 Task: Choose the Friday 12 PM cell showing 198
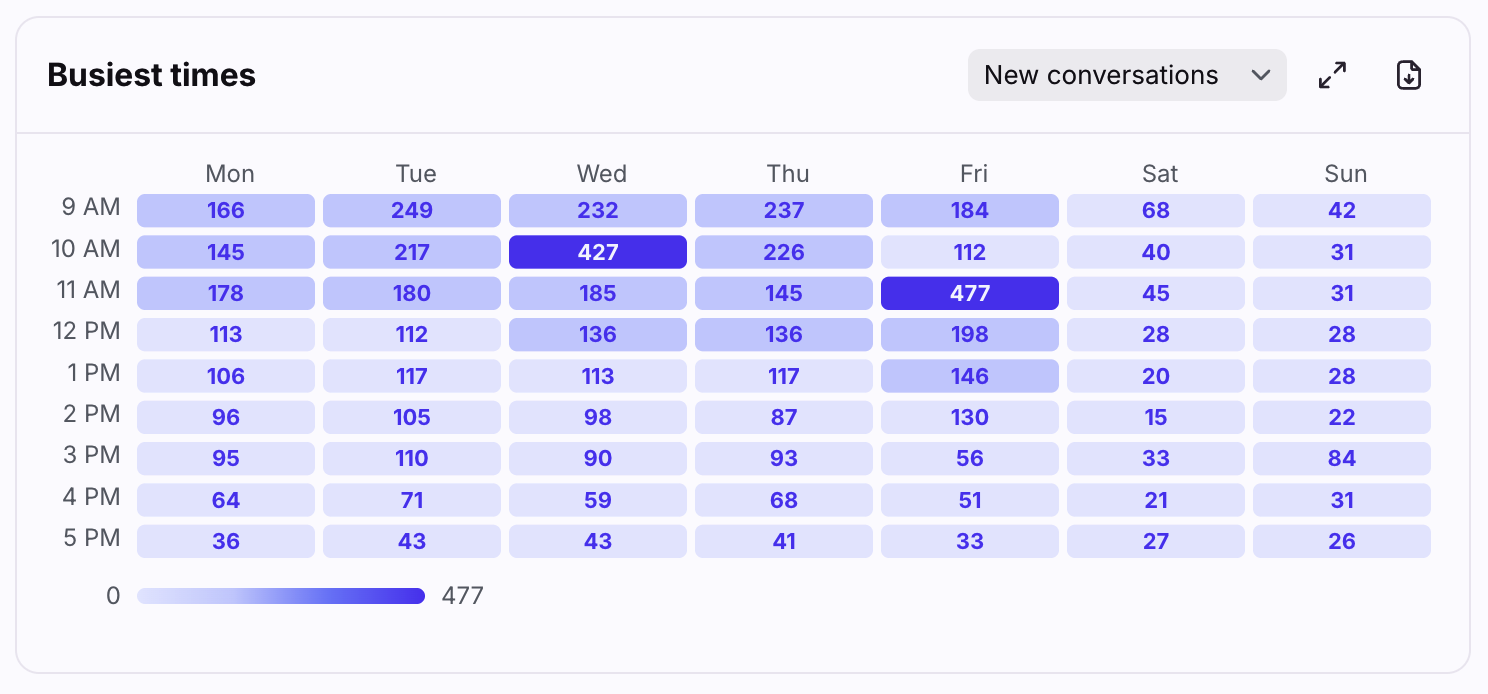[x=970, y=335]
